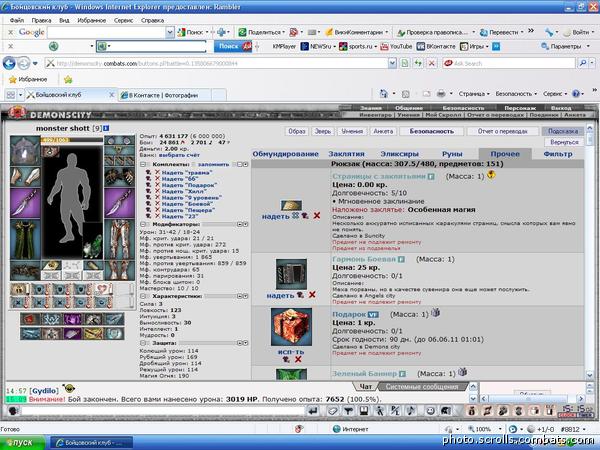This screenshot has height=450, width=600.
Task: Click the boots equipment slot
Action: coord(119,270)
